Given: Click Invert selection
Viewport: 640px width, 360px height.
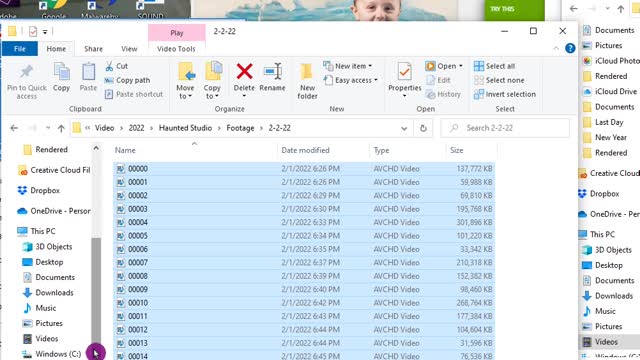Looking at the screenshot, I should click(504, 94).
